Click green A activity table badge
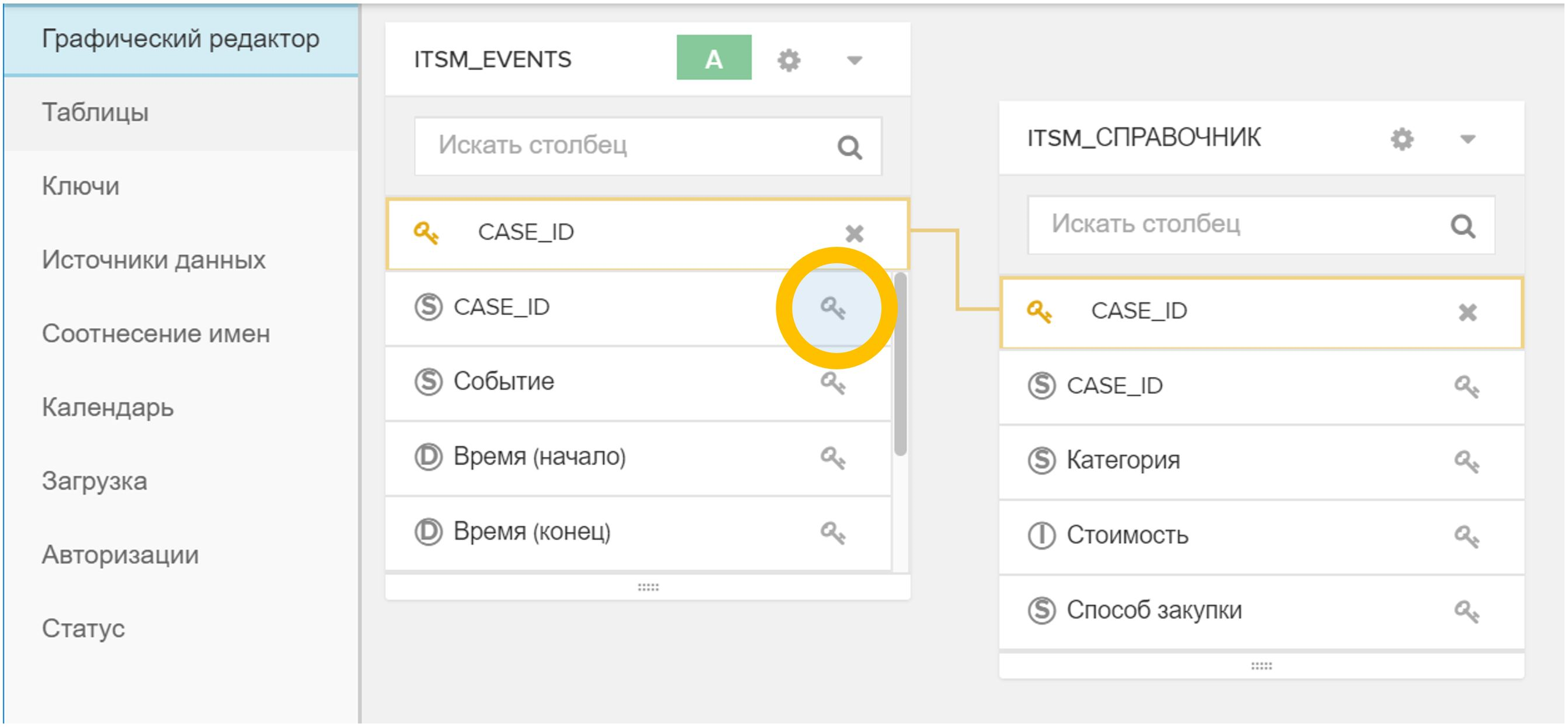The height and width of the screenshot is (727, 1568). point(713,58)
